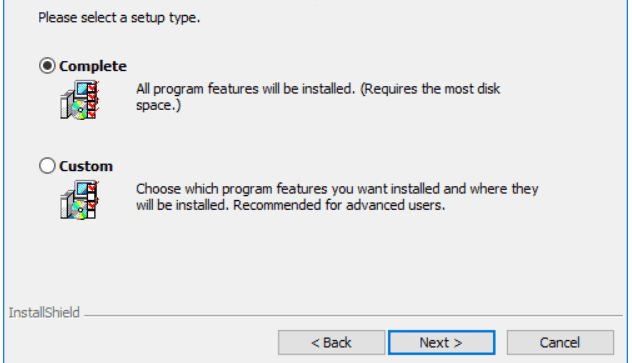Image resolution: width=632 pixels, height=363 pixels.
Task: Click the Complete setup type icon
Action: point(79,99)
